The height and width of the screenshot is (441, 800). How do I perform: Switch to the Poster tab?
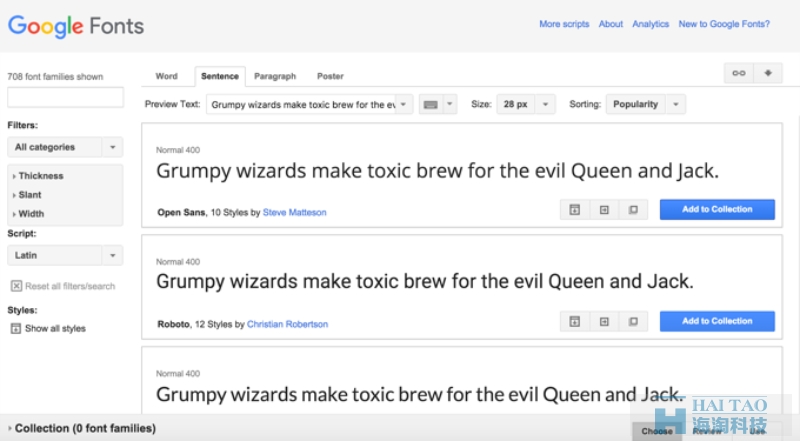coord(330,76)
